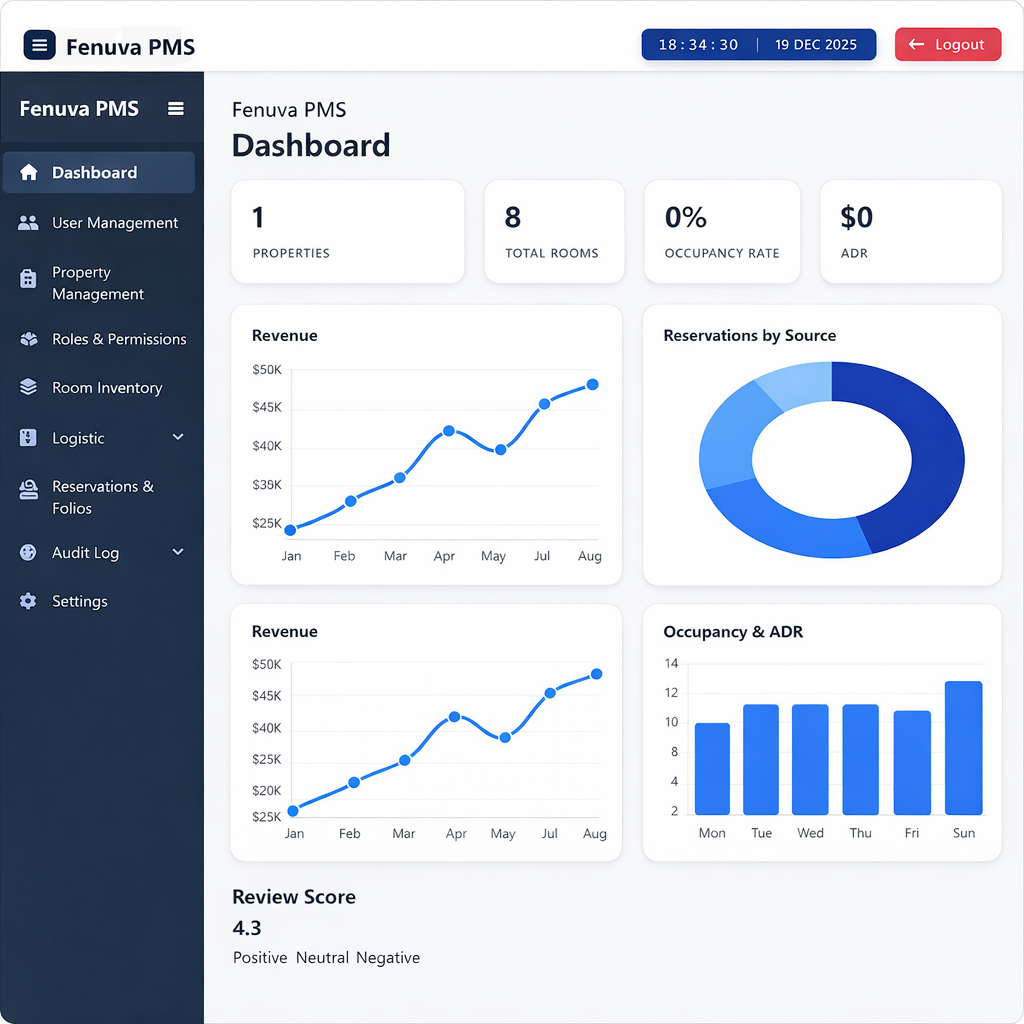
Task: Expand the Audit Log dropdown arrow
Action: coord(178,552)
